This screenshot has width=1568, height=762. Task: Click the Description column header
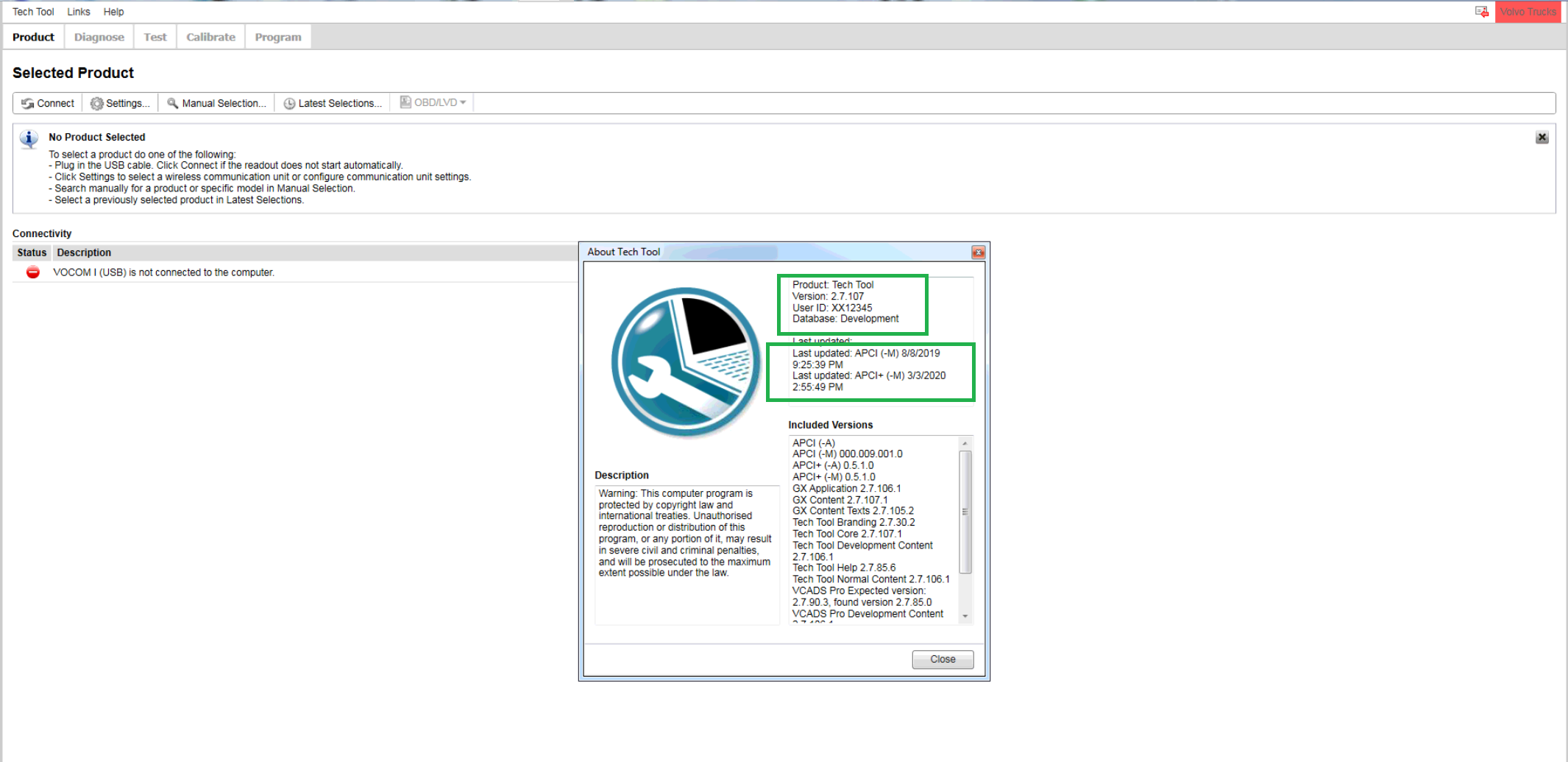point(84,253)
